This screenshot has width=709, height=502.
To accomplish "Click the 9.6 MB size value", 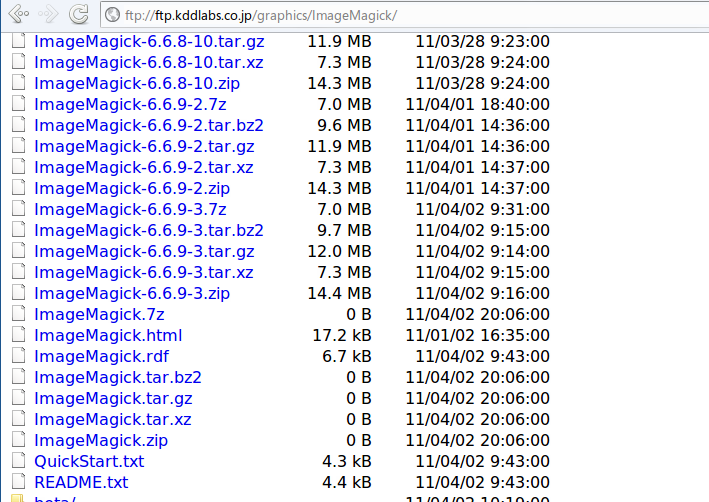I will pos(345,126).
